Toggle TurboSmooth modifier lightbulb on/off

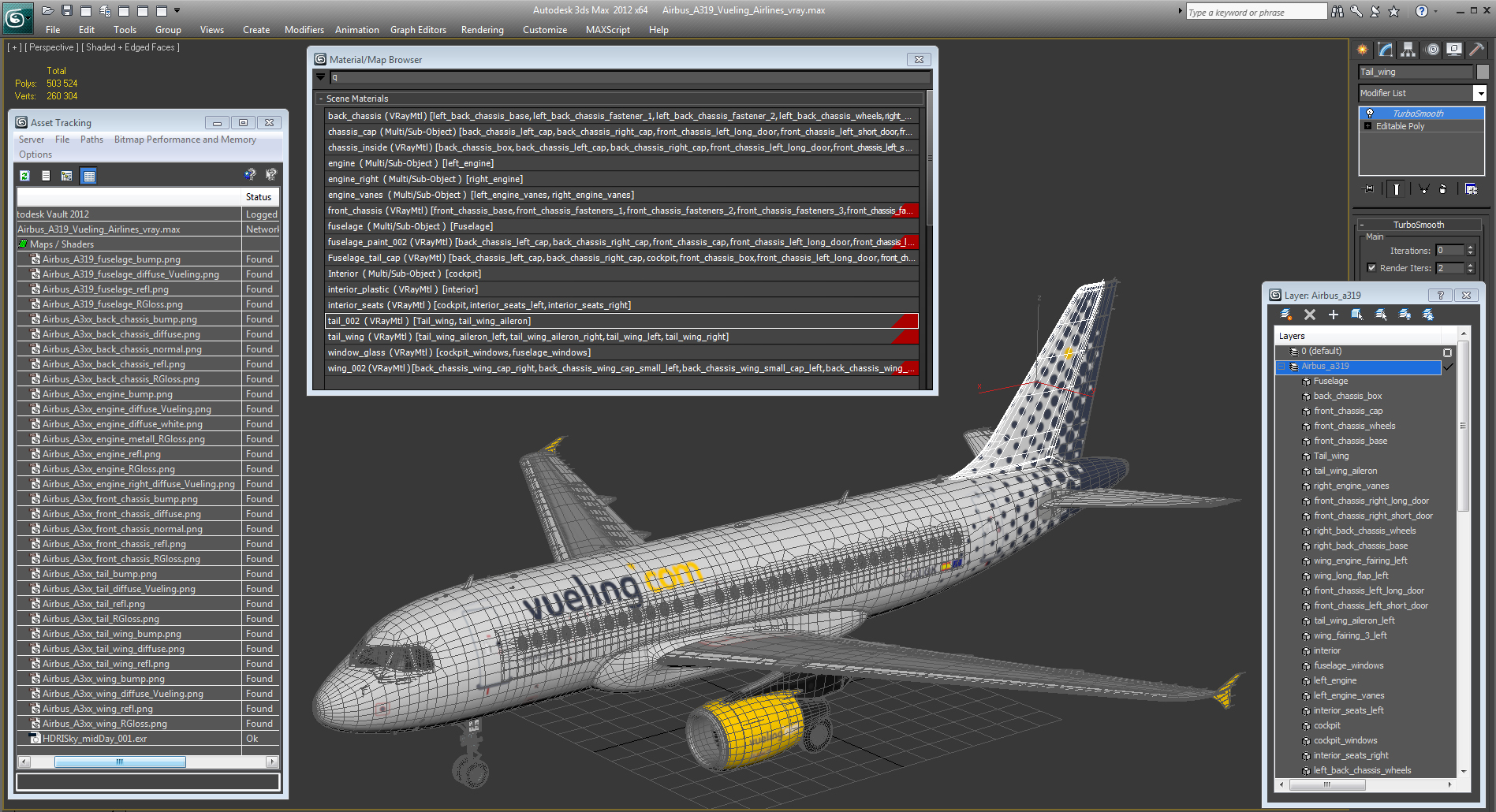click(1370, 114)
